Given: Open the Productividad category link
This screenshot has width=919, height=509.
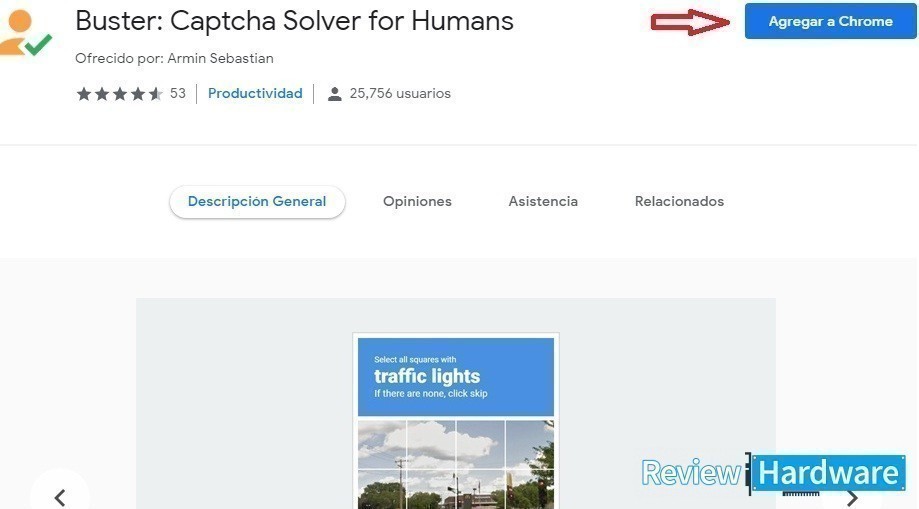Looking at the screenshot, I should (255, 93).
